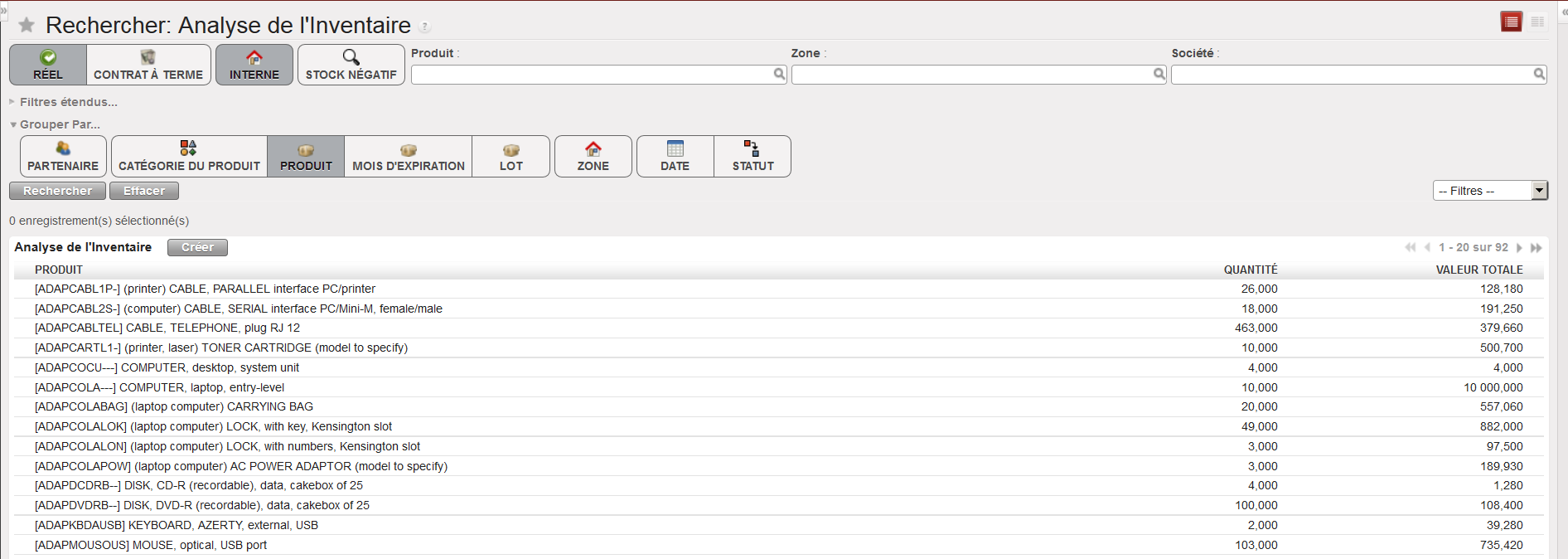Click the Rechercher button
1568x559 pixels.
click(58, 191)
